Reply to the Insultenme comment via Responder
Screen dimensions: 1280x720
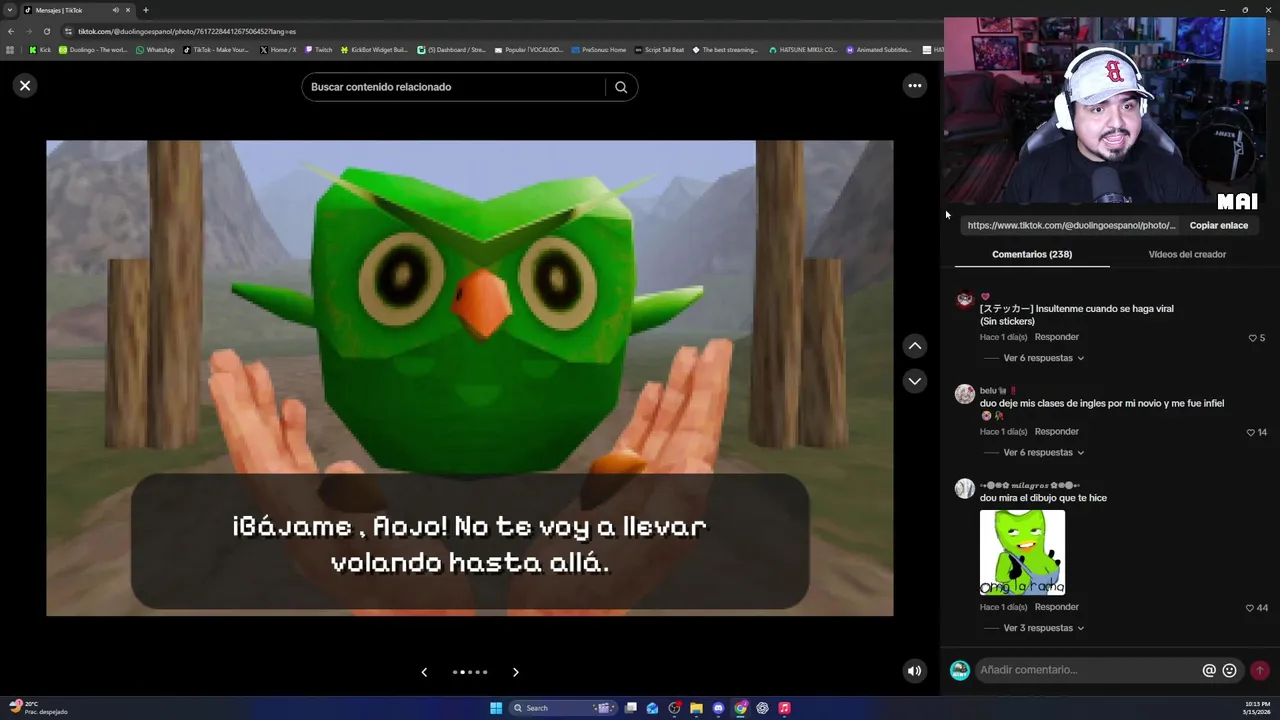pos(1057,337)
